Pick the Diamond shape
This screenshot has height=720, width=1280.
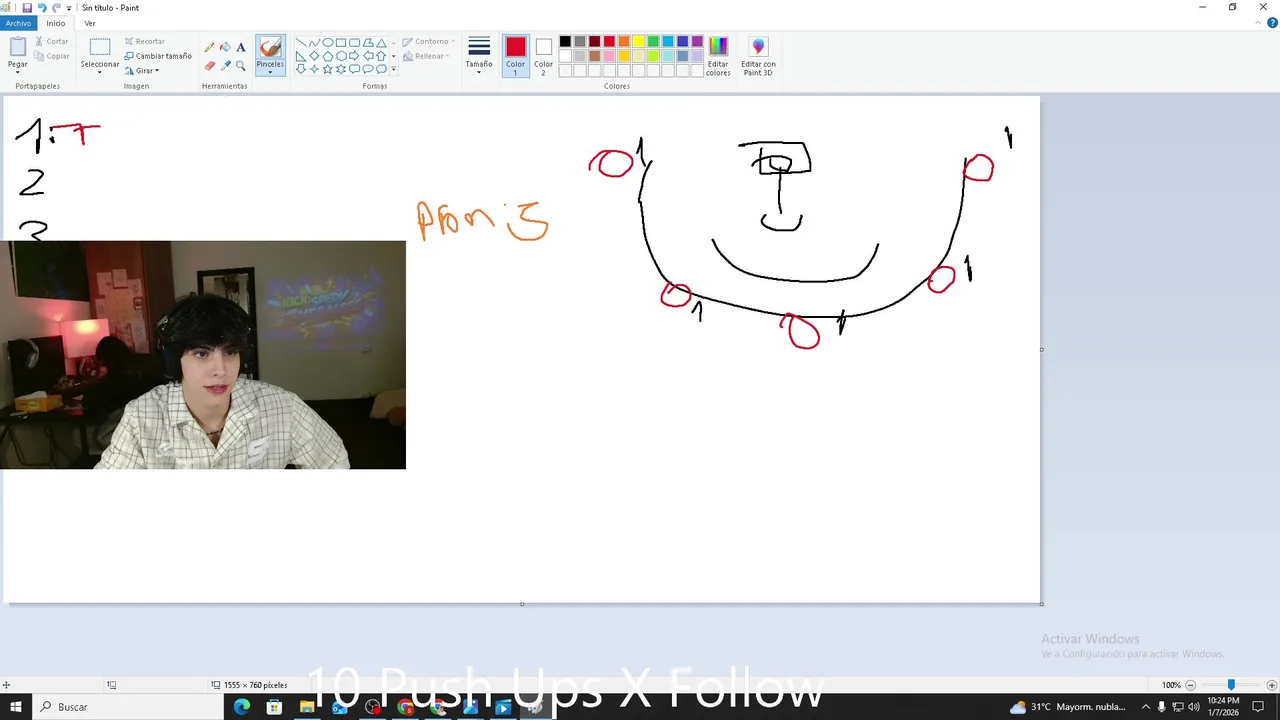(314, 56)
